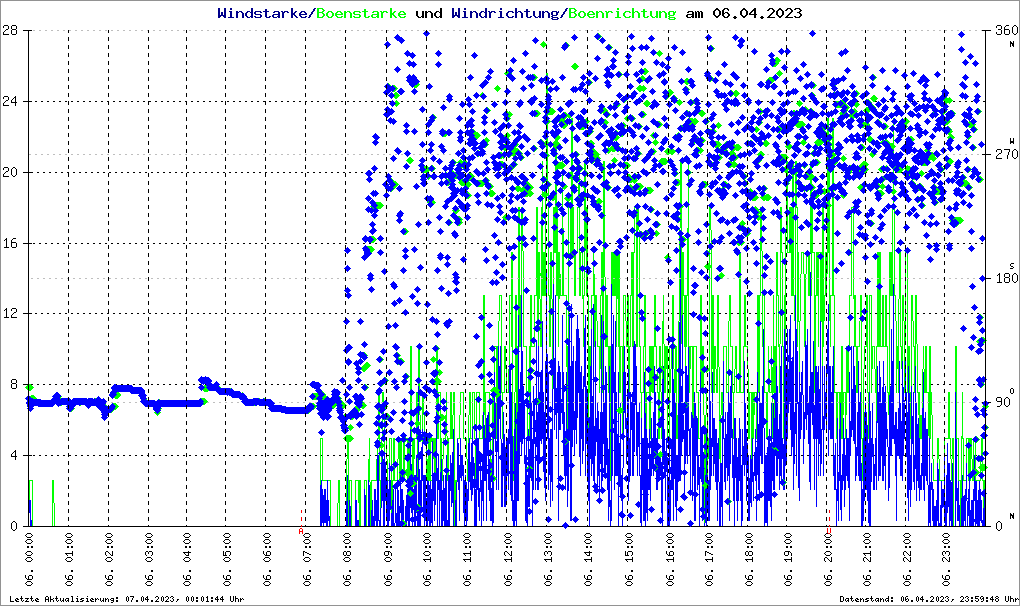Click the 23:00 time axis label
Viewport: 1020px width, 606px height.
click(x=946, y=558)
